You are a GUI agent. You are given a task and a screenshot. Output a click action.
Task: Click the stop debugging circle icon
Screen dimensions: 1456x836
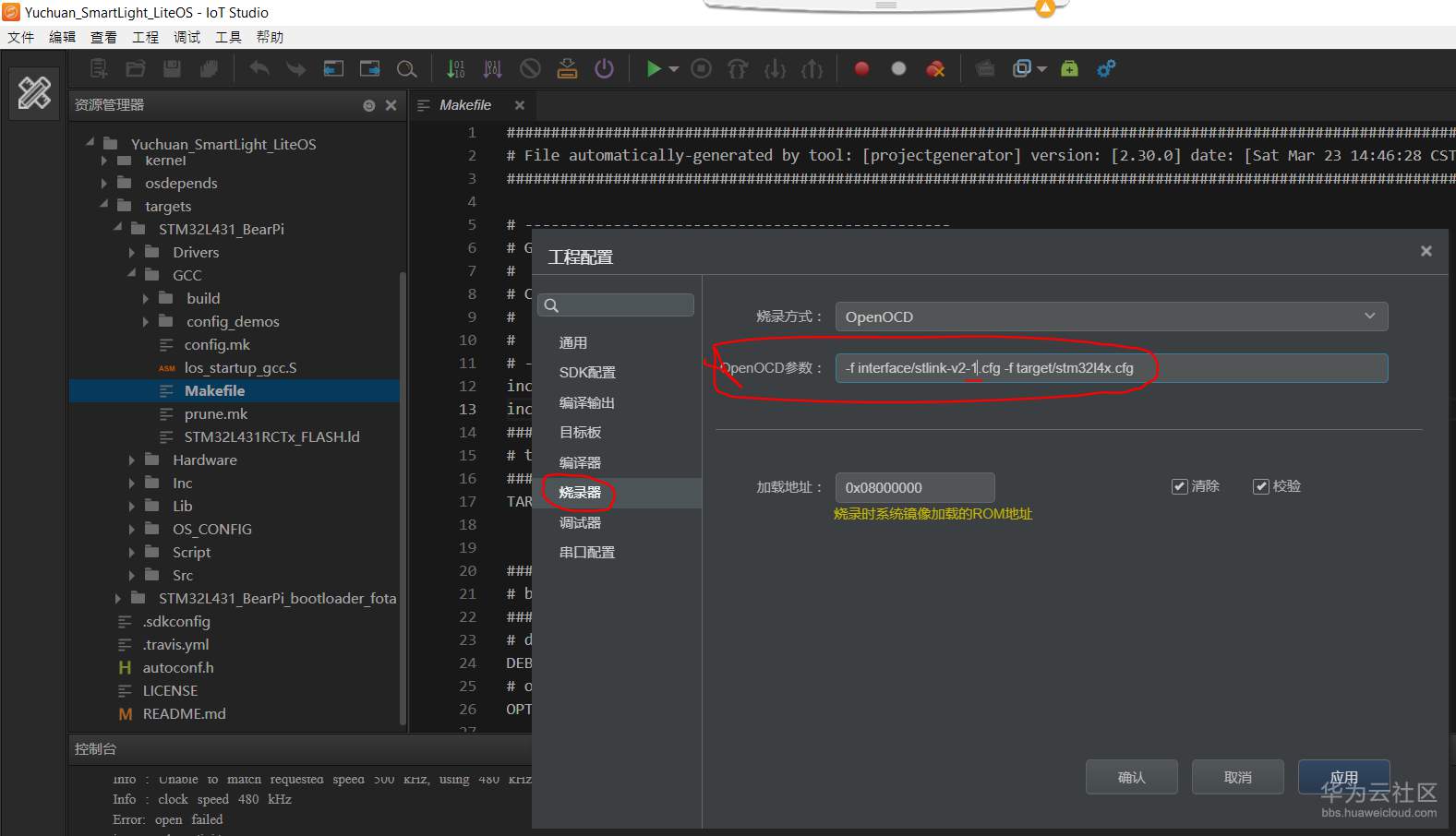coord(702,68)
